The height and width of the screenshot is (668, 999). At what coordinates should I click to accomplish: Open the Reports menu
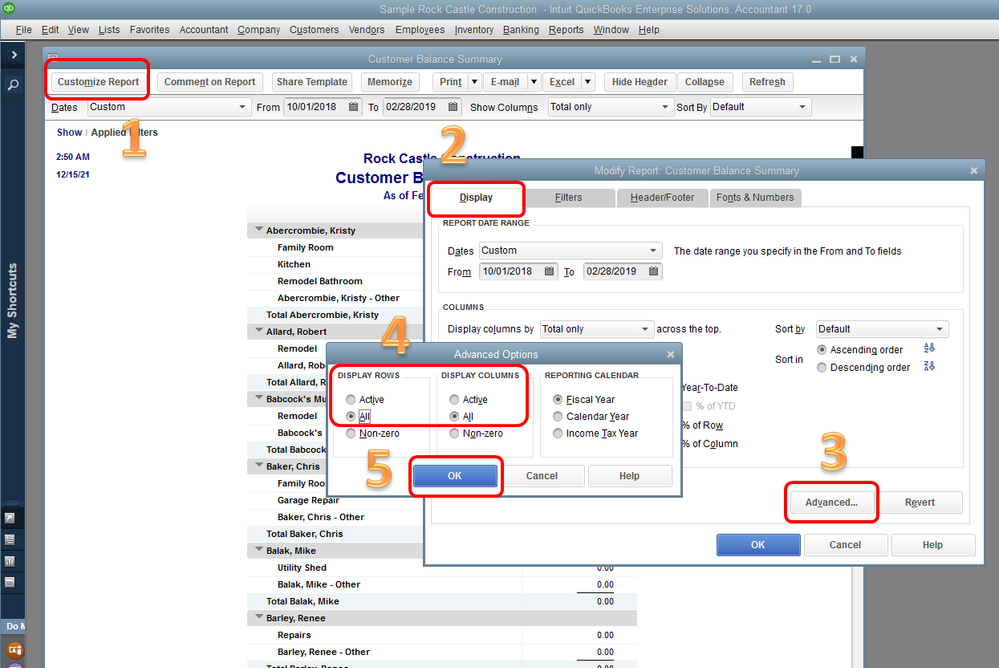tap(566, 30)
